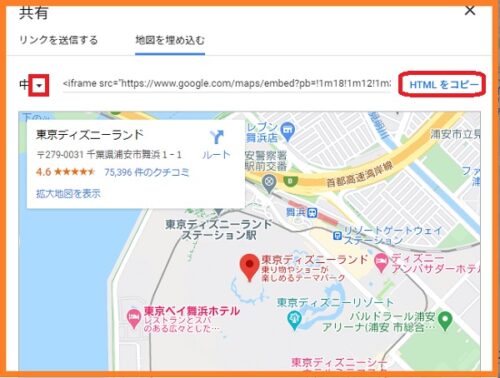500x378 pixels.
Task: Open 拡大地図を表示 link
Action: coord(68,193)
